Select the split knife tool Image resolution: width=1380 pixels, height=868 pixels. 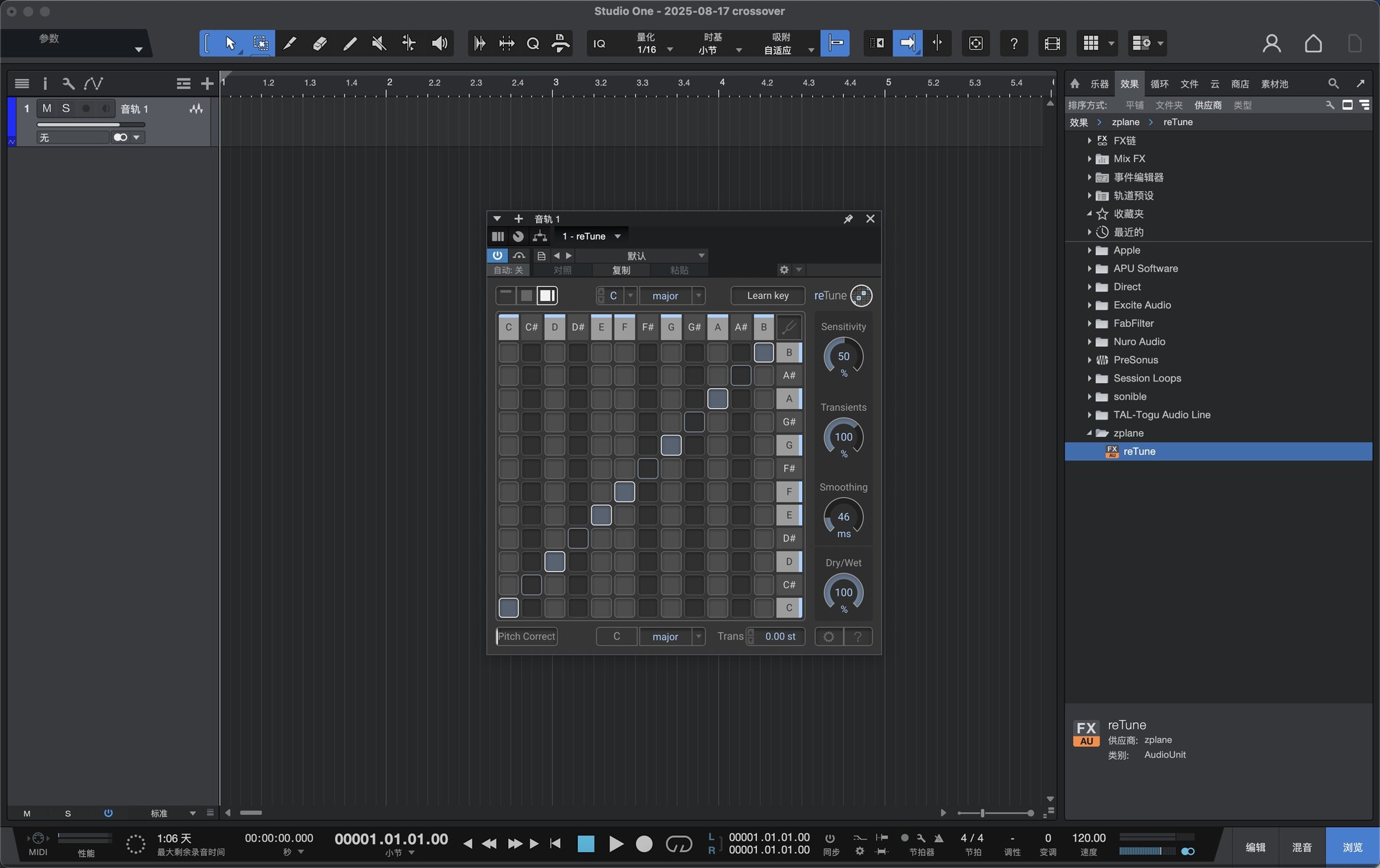(290, 43)
